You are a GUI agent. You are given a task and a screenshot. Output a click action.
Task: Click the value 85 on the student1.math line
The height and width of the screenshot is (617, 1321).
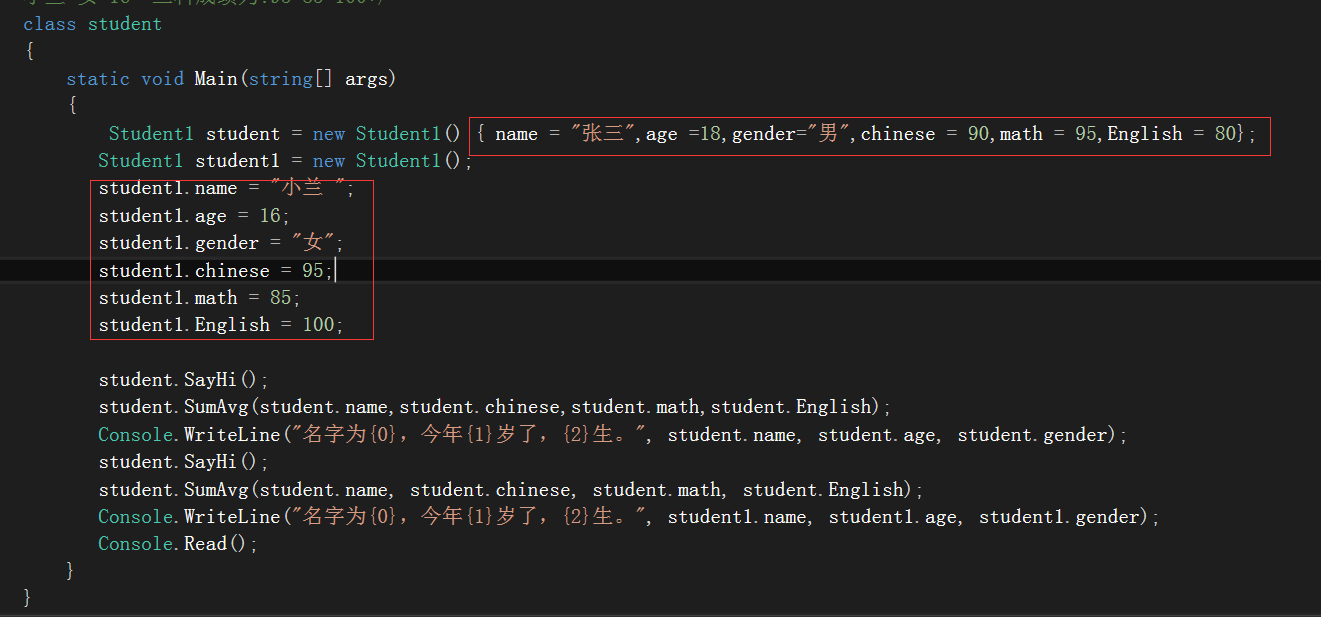point(280,298)
